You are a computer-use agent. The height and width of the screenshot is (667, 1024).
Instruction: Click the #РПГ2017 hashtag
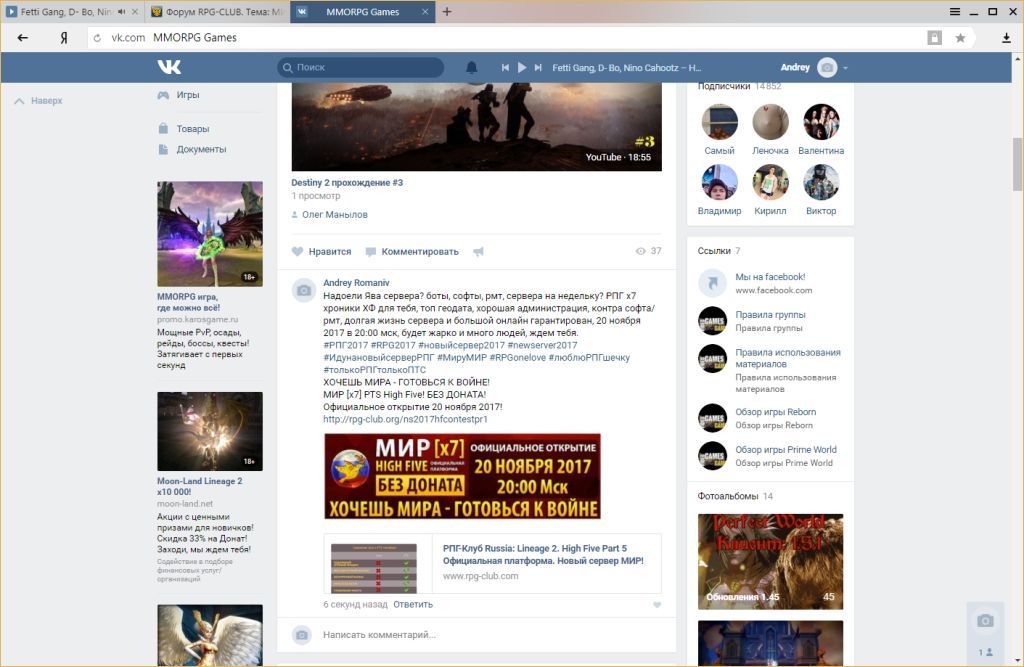pos(345,345)
